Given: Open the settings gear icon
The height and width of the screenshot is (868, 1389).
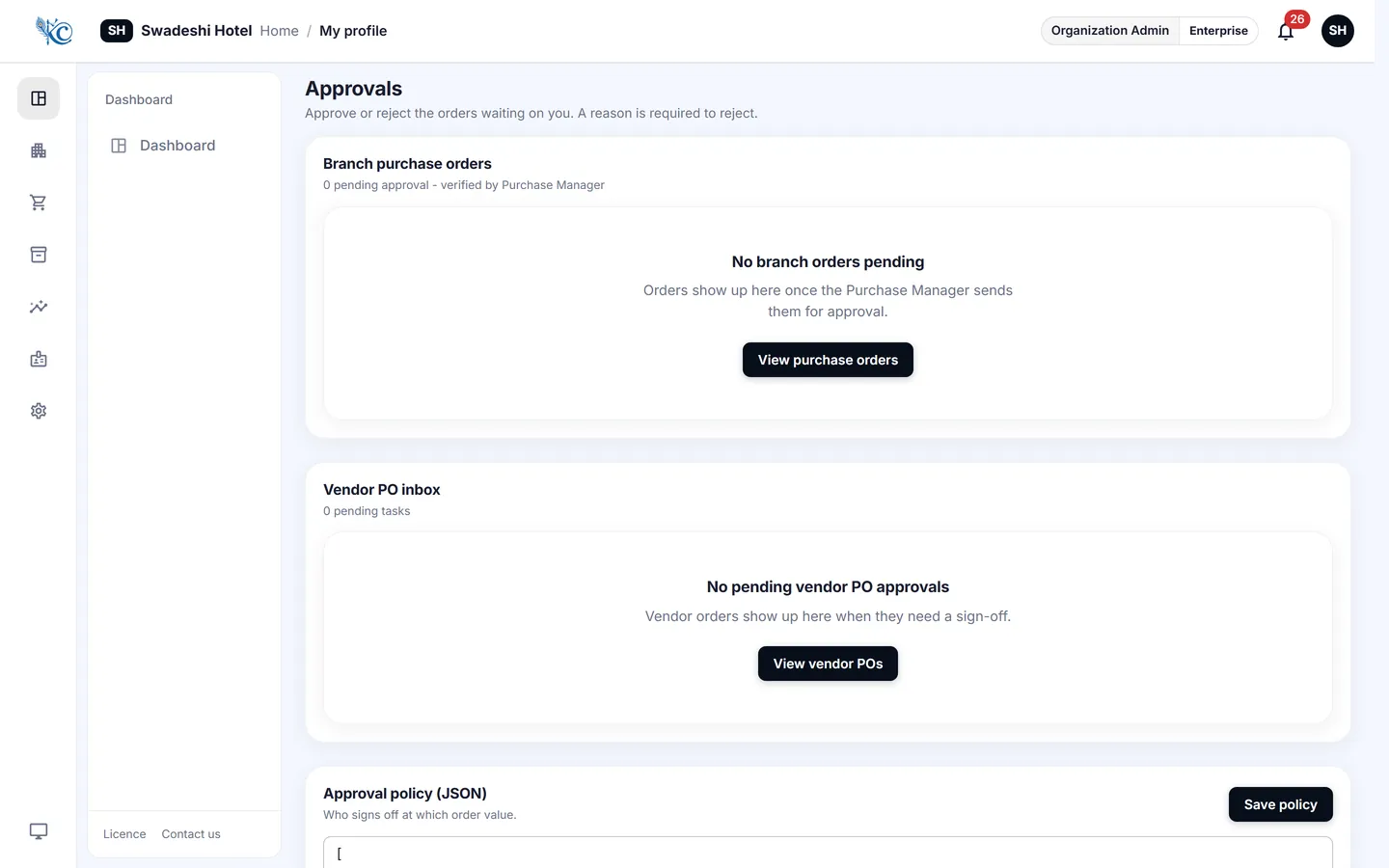Looking at the screenshot, I should pyautogui.click(x=39, y=411).
